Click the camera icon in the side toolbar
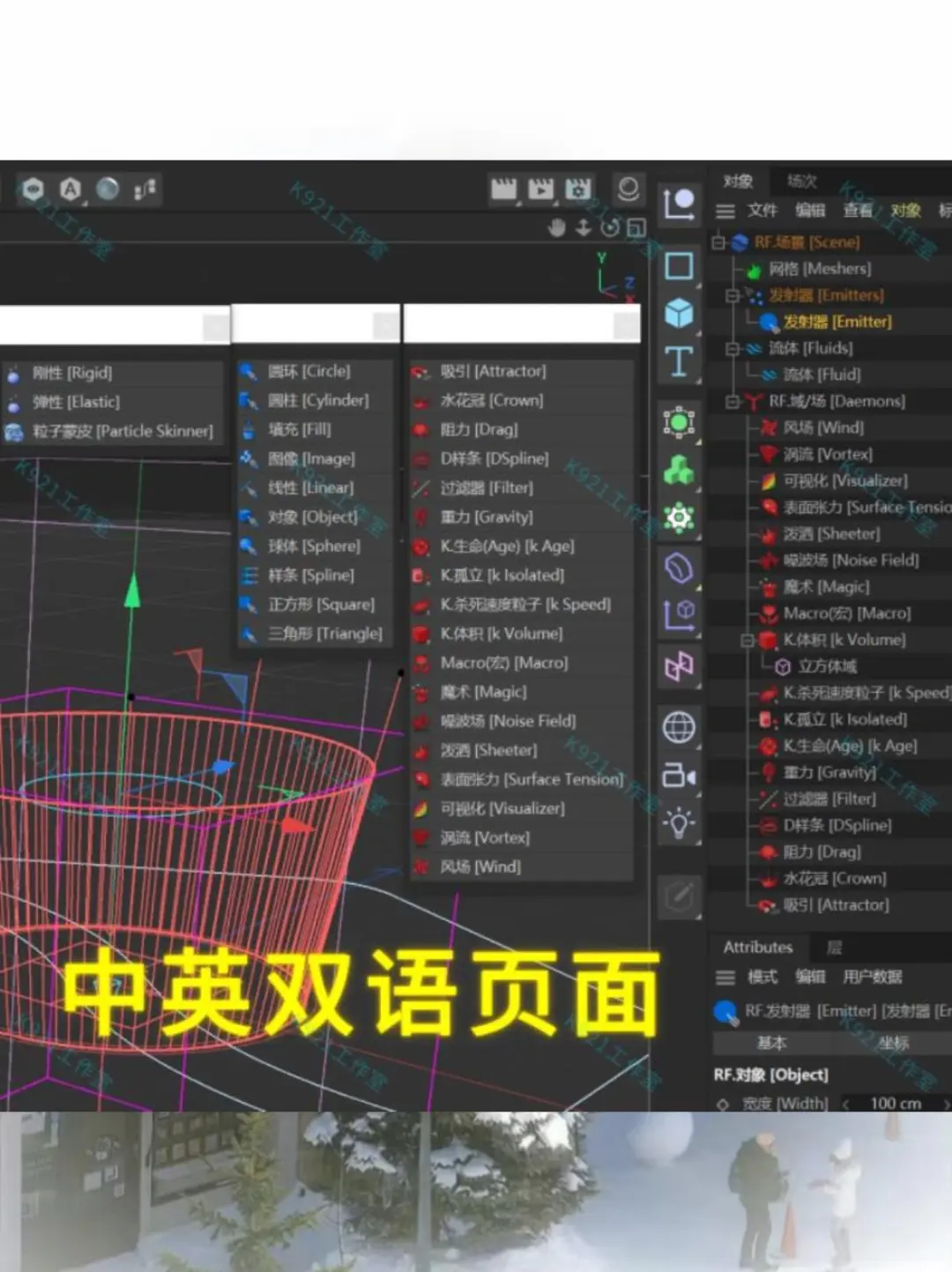The height and width of the screenshot is (1272, 952). (x=679, y=776)
